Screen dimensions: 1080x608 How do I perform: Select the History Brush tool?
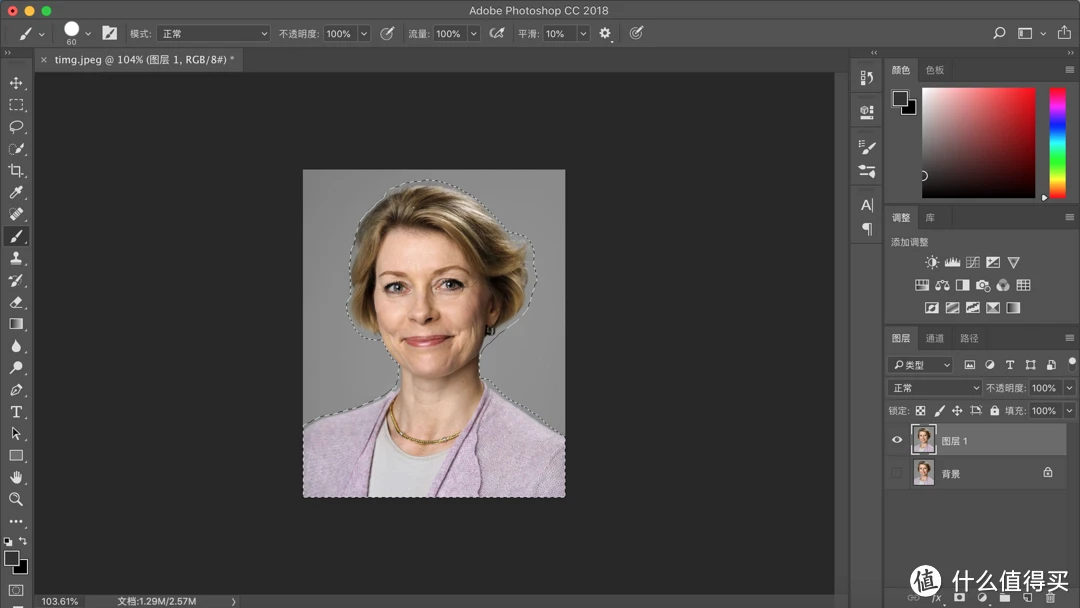coord(16,280)
